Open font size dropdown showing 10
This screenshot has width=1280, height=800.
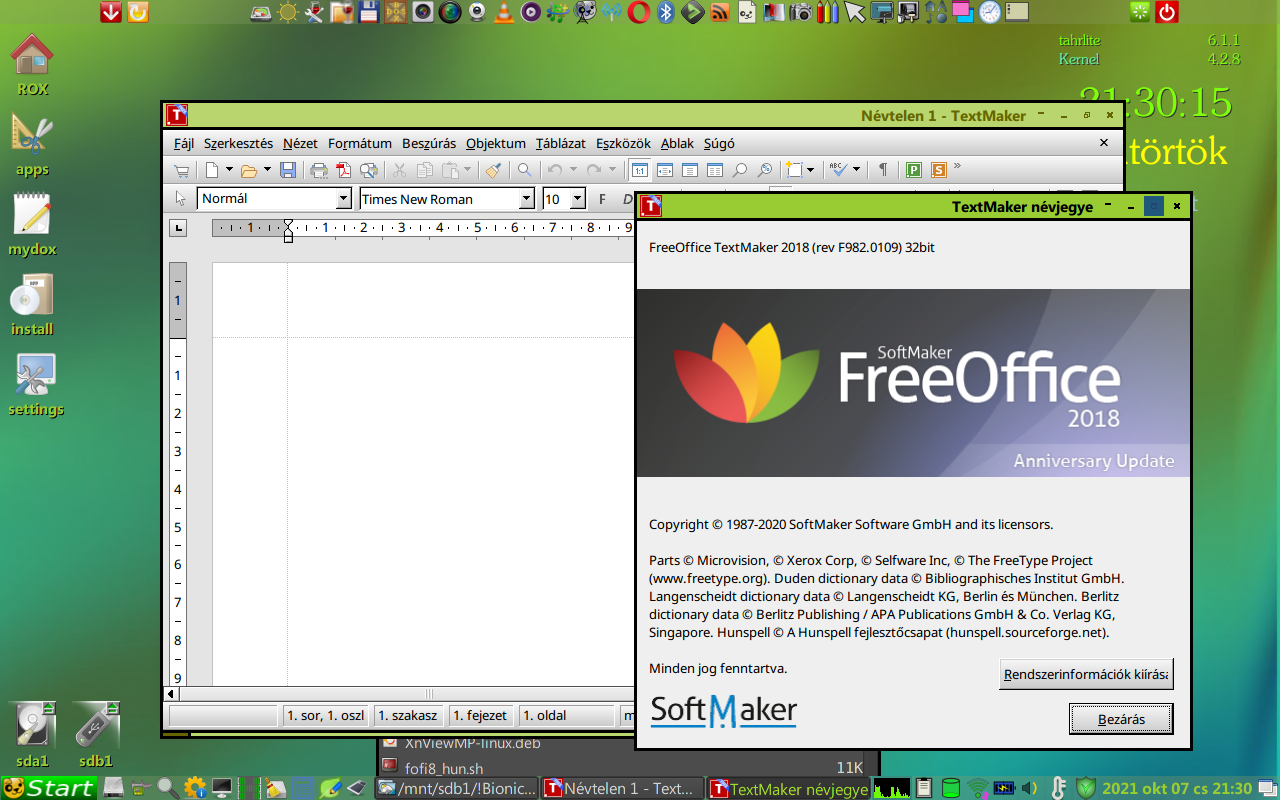point(577,199)
